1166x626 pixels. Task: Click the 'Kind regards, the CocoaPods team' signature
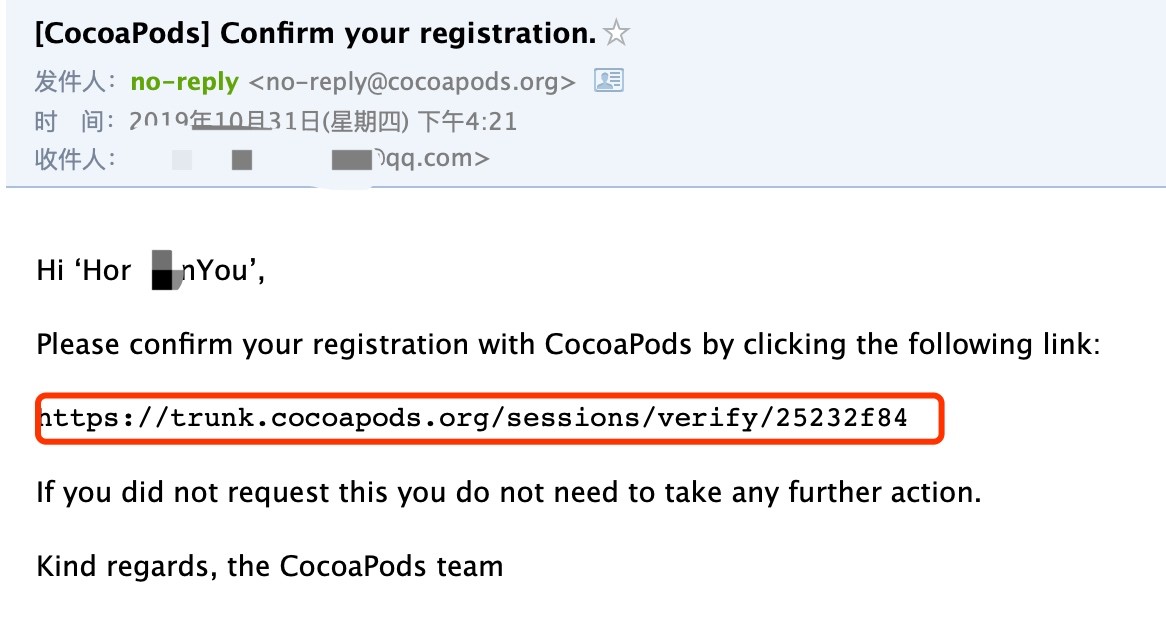(270, 567)
